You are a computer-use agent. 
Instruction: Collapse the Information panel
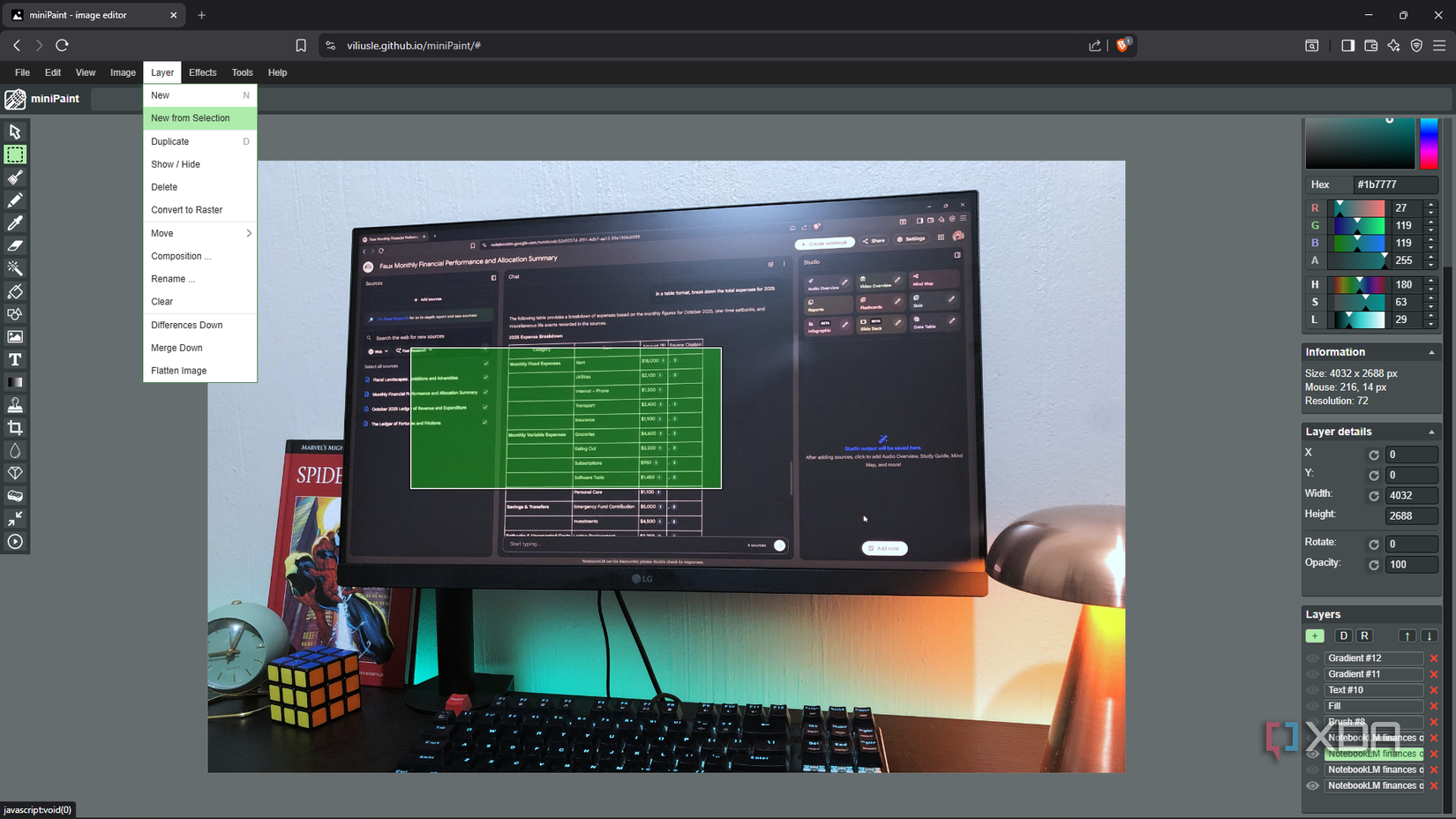click(x=1431, y=352)
